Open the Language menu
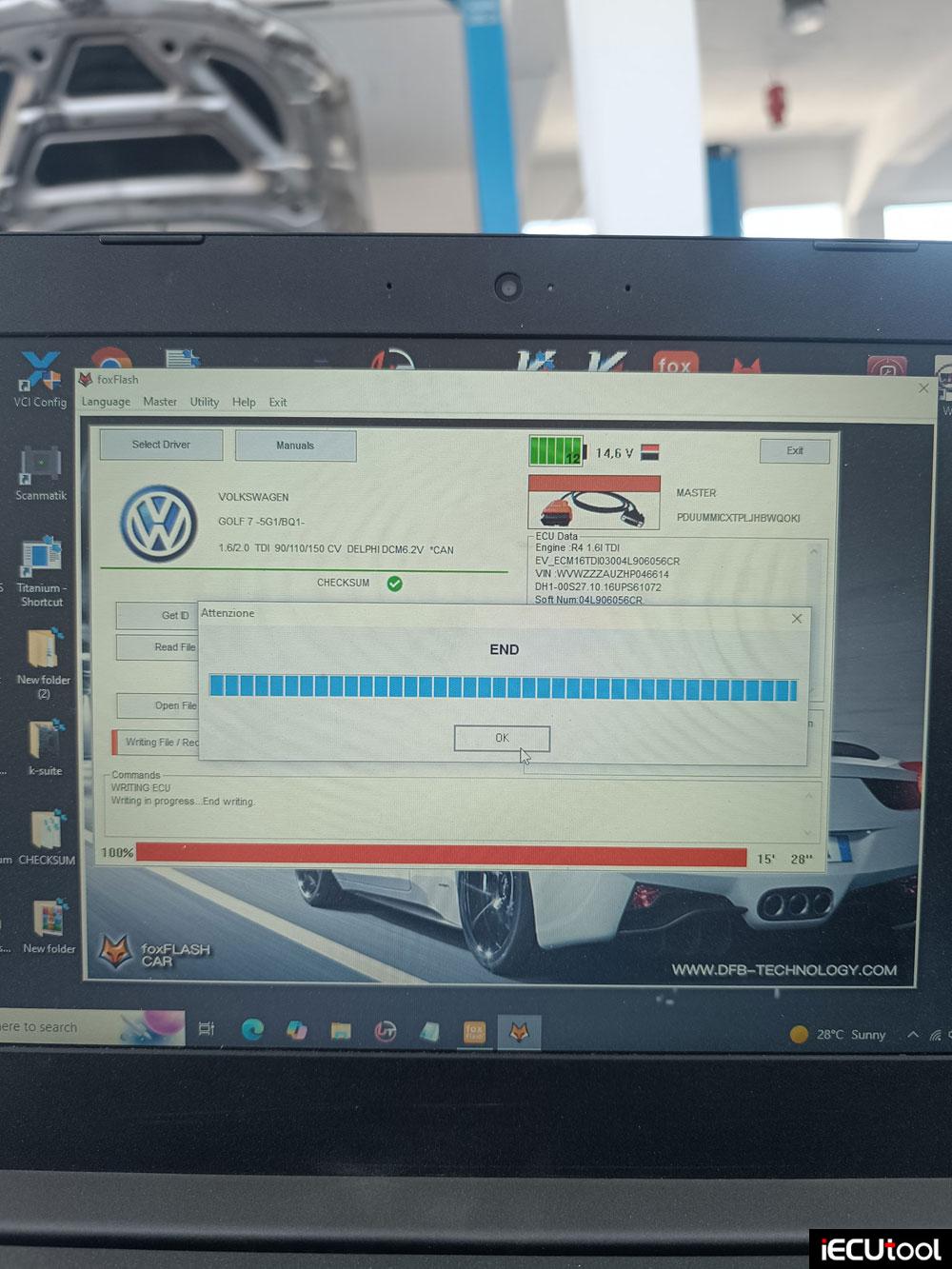The image size is (952, 1269). [x=105, y=402]
